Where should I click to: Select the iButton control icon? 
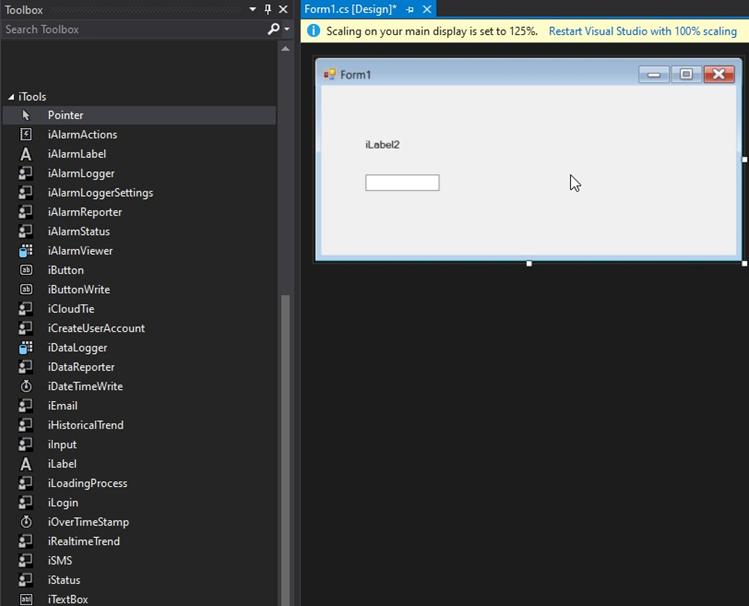26,270
